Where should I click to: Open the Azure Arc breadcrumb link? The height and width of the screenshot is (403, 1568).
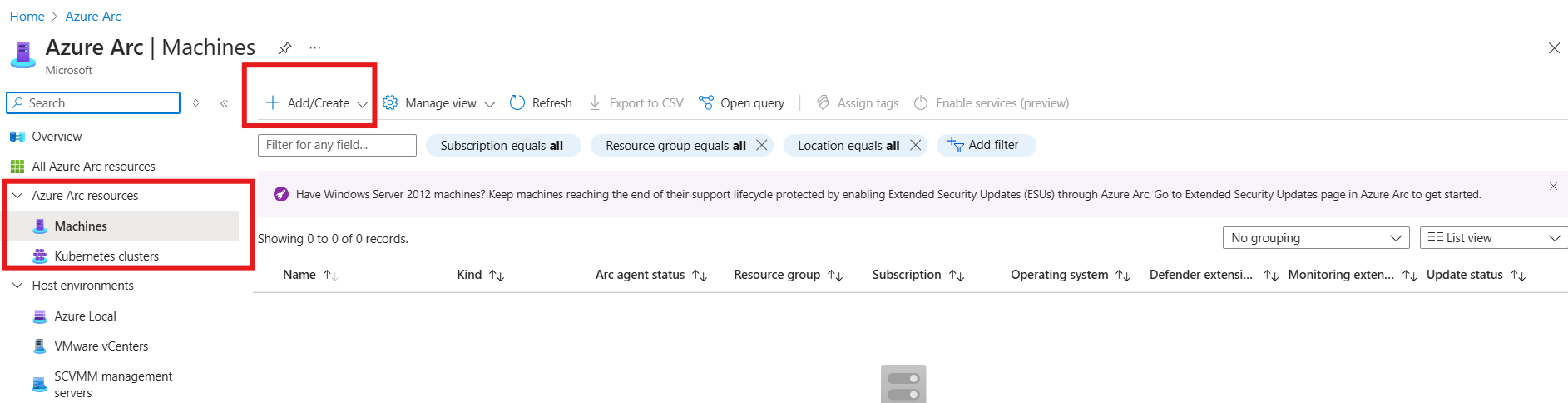click(93, 16)
